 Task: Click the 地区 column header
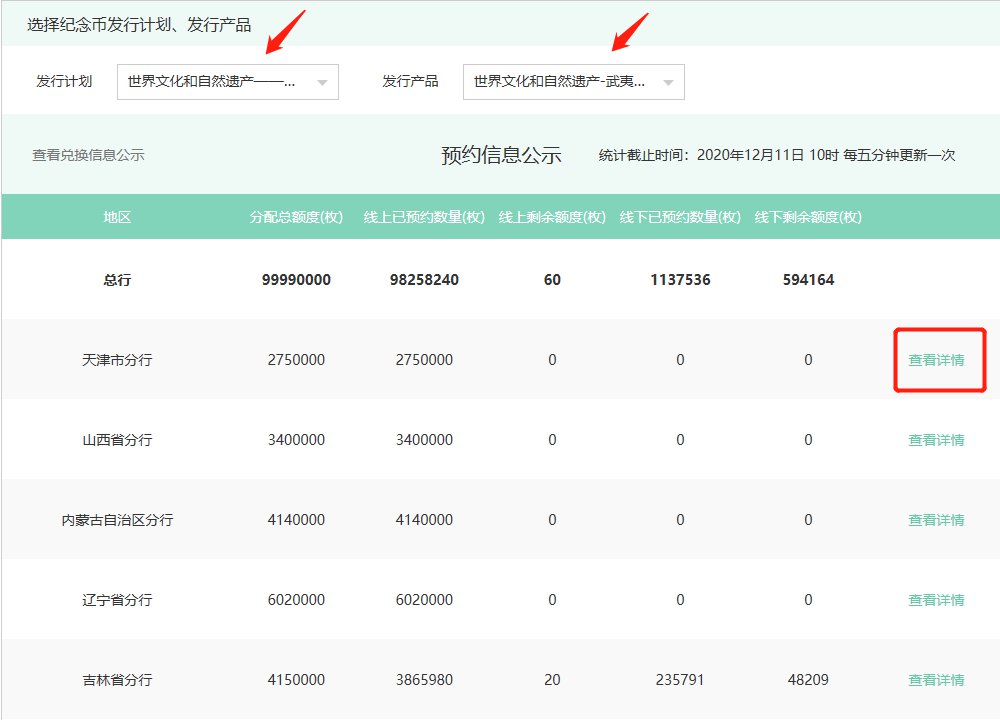point(117,217)
